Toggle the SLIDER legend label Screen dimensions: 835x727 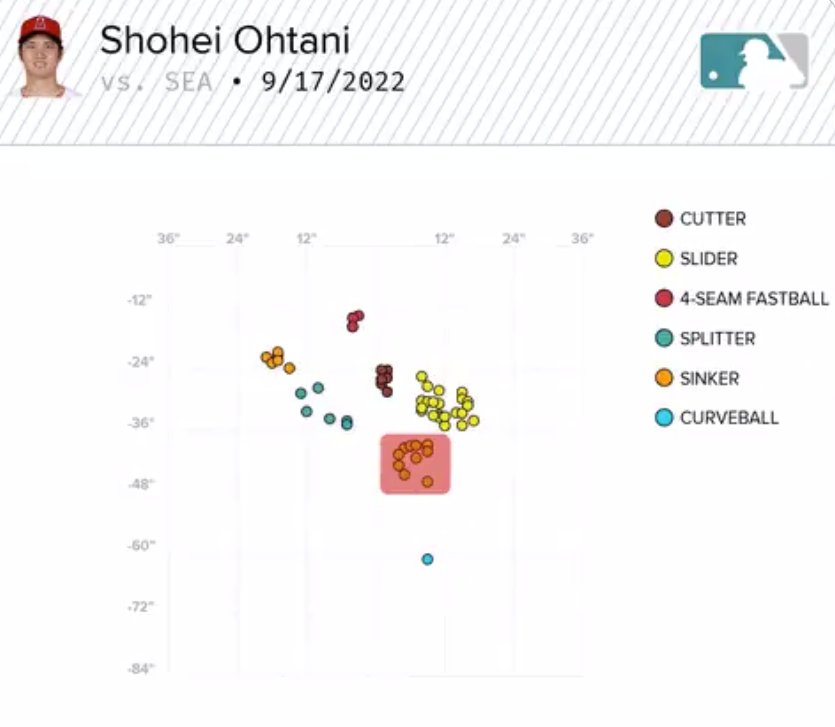pyautogui.click(x=709, y=259)
